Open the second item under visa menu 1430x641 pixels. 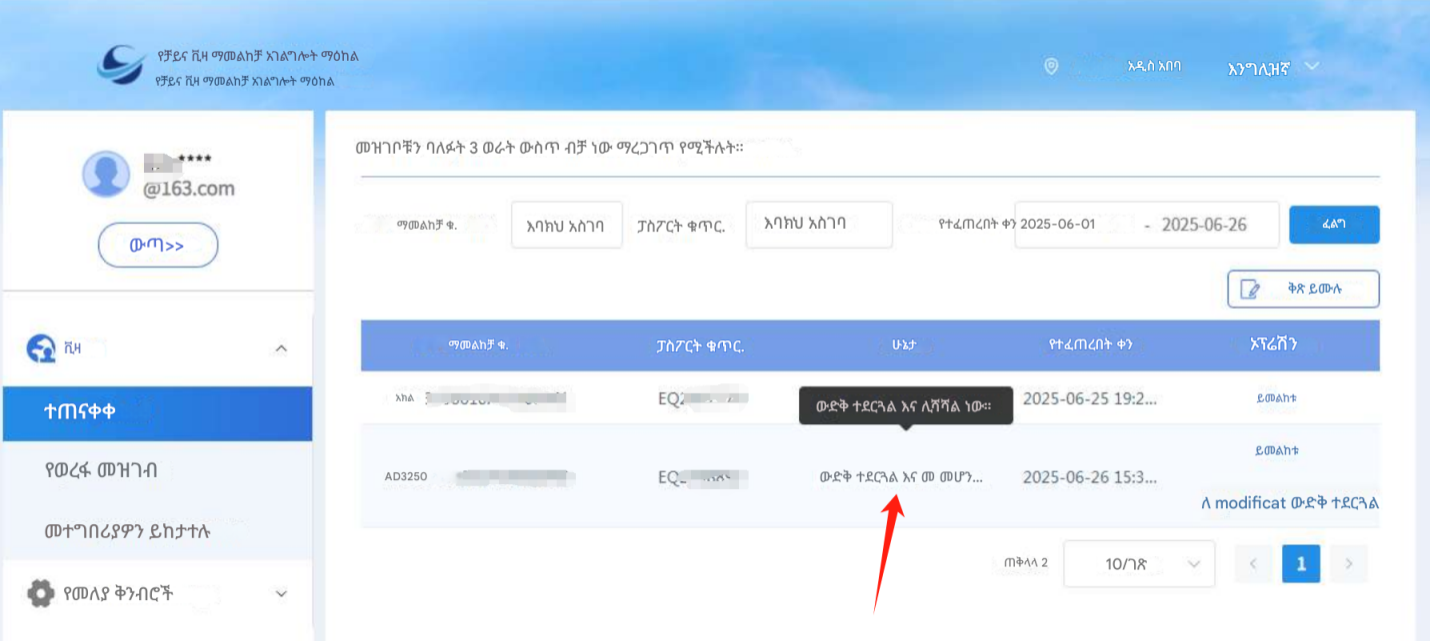pos(157,471)
